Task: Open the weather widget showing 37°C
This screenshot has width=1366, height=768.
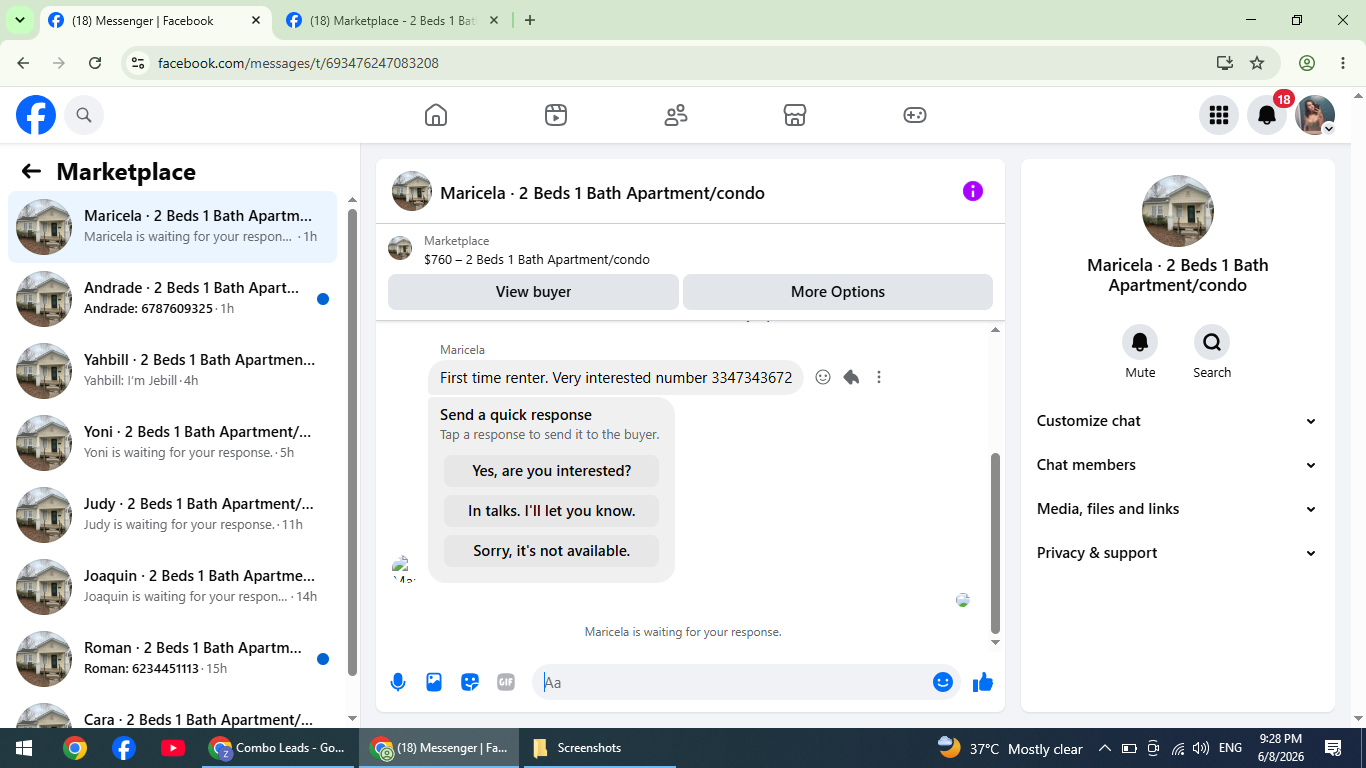Action: [x=1010, y=748]
